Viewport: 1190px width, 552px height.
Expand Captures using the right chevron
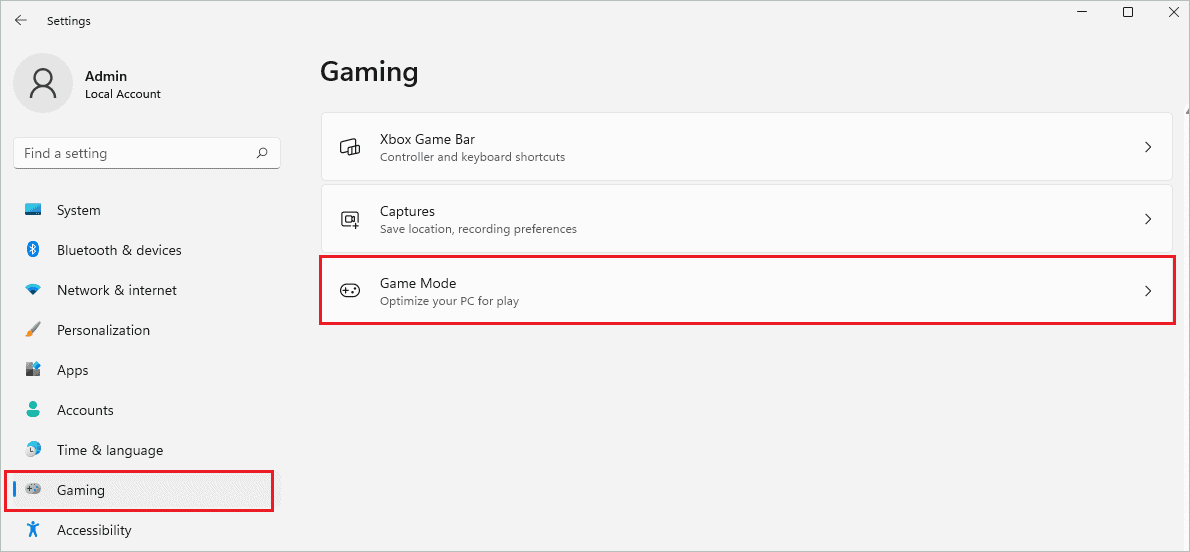tap(1147, 219)
